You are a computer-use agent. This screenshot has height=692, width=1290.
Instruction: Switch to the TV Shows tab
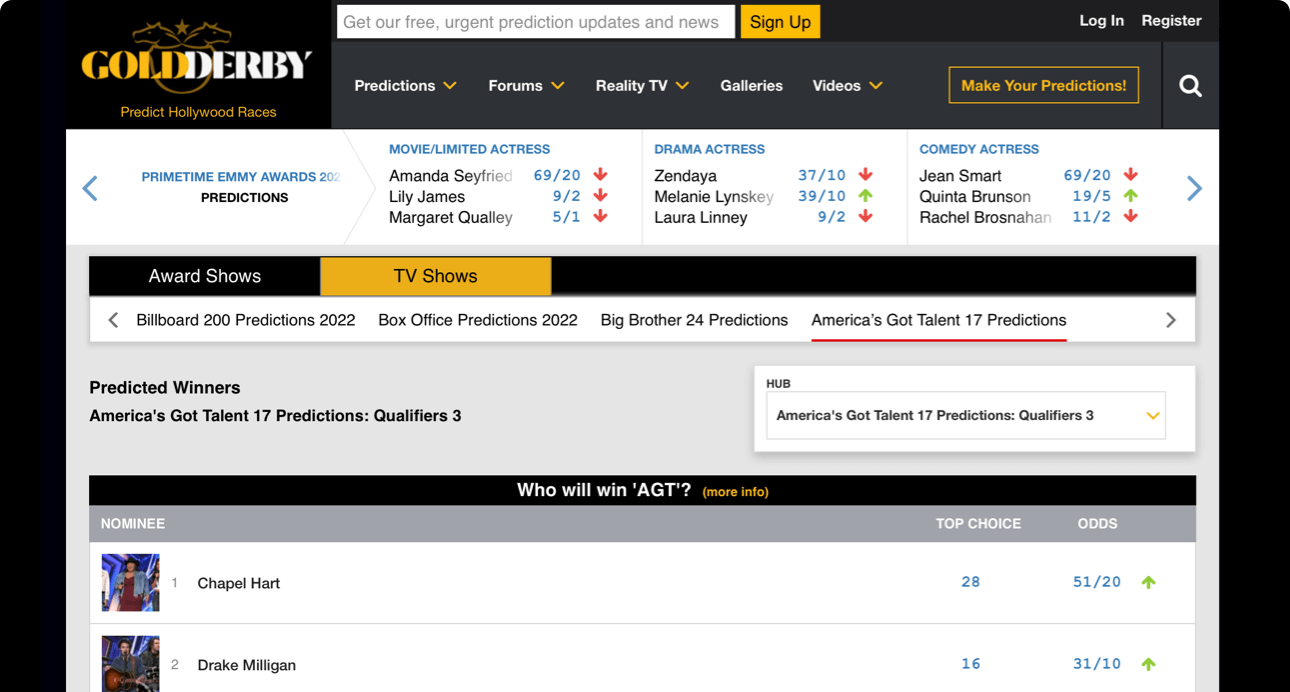(436, 276)
